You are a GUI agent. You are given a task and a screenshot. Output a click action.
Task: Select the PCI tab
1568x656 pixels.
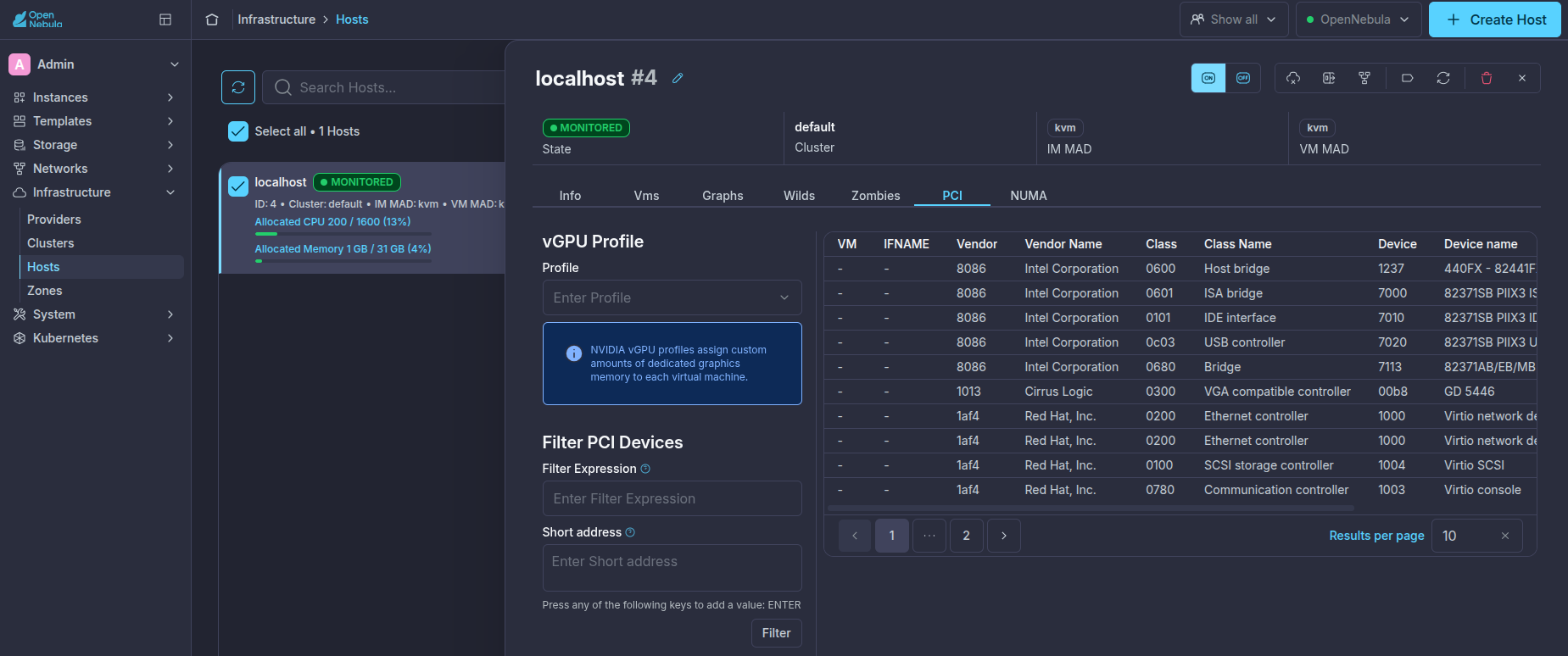click(x=952, y=196)
